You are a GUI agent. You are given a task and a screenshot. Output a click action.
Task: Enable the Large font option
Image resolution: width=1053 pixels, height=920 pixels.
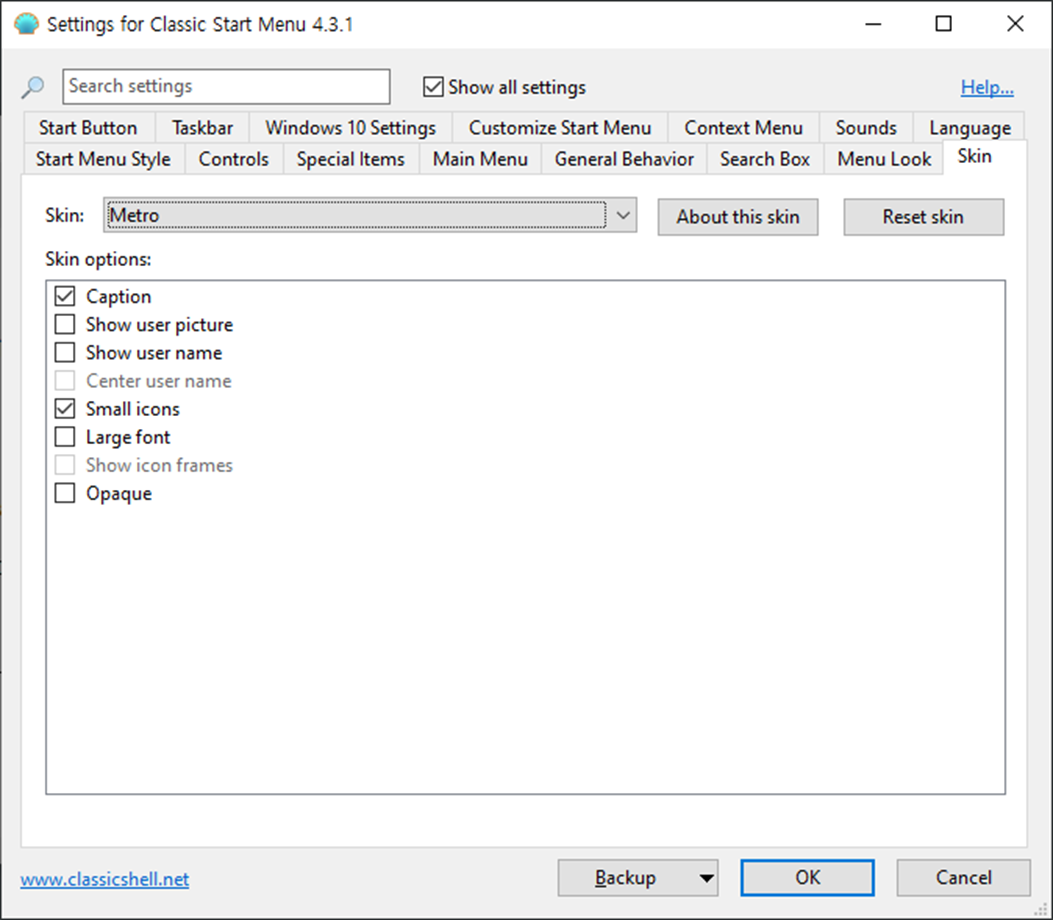[64, 437]
